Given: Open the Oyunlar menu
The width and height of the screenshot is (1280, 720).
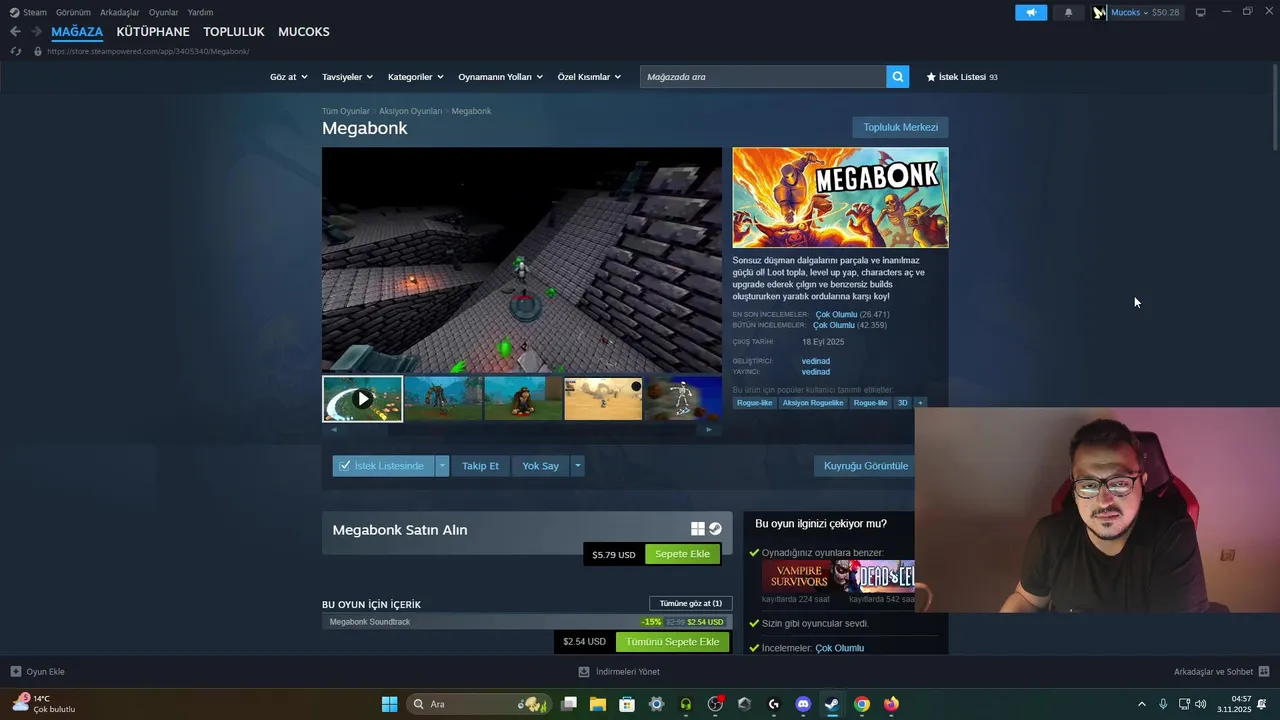Looking at the screenshot, I should click(x=163, y=12).
